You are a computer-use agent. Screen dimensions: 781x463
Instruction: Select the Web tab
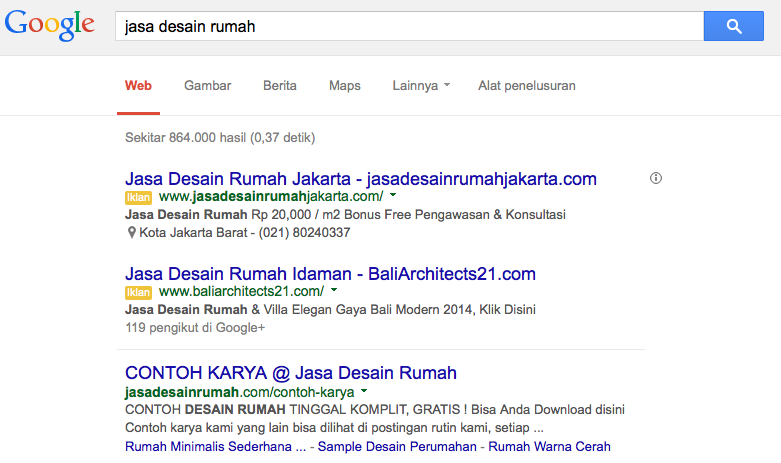138,86
